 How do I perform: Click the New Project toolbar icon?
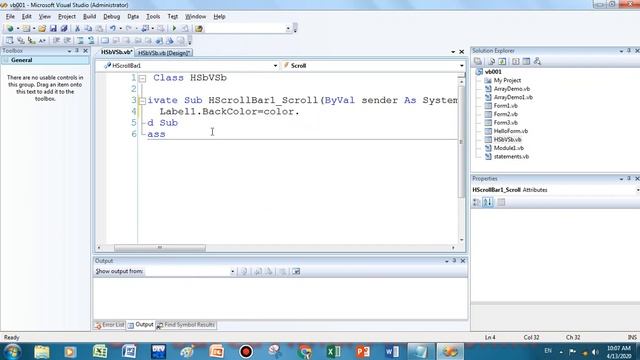(10, 29)
